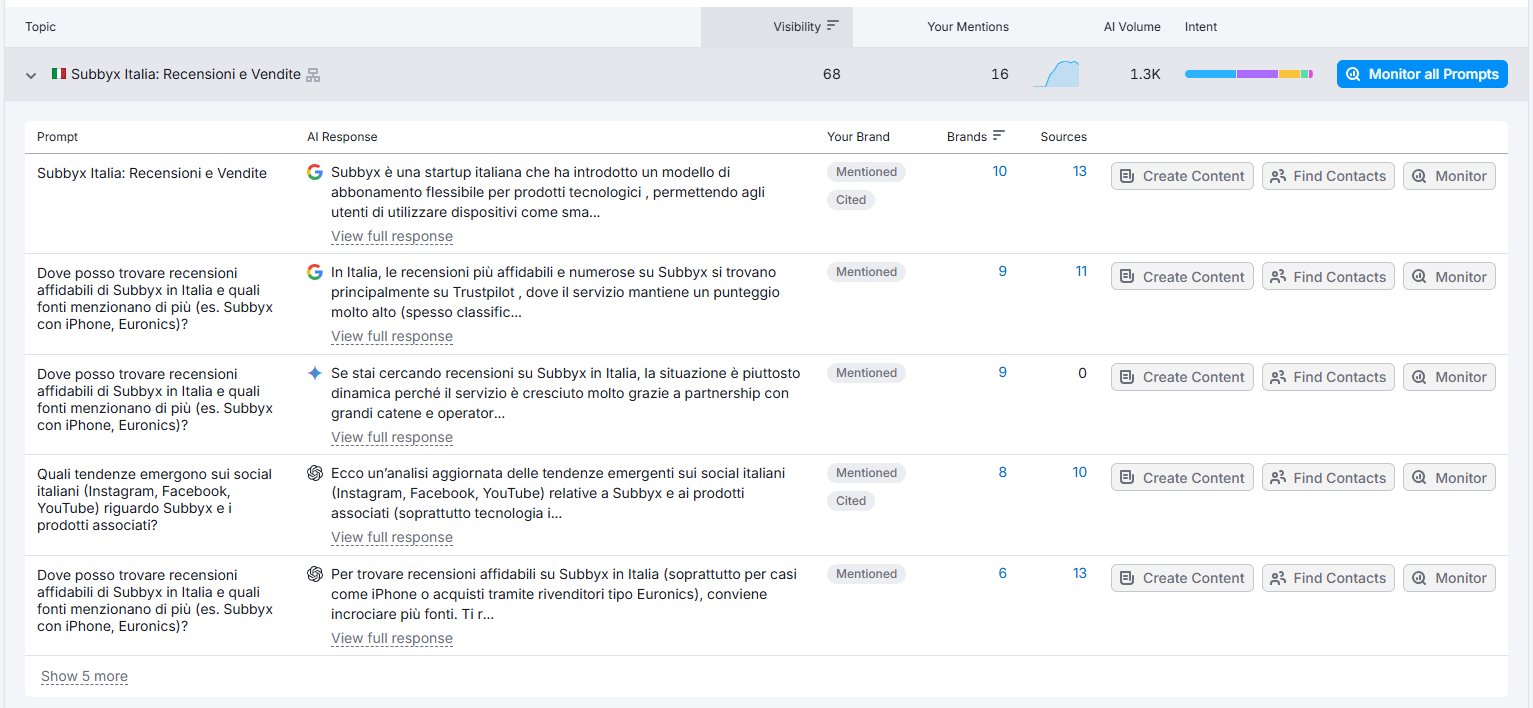The image size is (1533, 708).
Task: Click prompt text 'Quali tendenze emergono sui social'
Action: pos(155,500)
